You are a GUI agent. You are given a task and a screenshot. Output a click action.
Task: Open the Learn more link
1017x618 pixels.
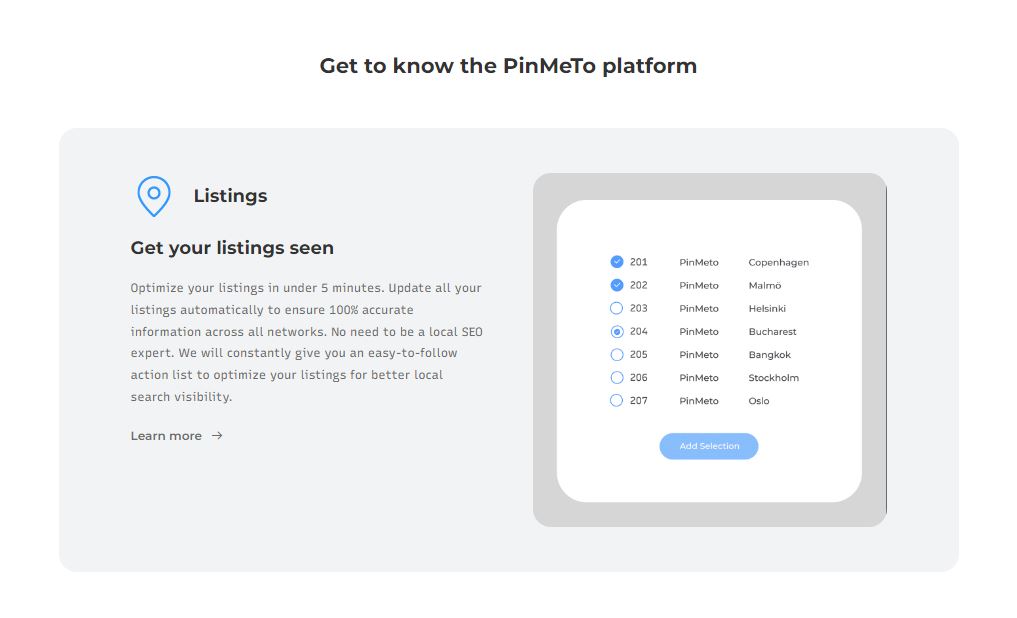[x=166, y=436]
